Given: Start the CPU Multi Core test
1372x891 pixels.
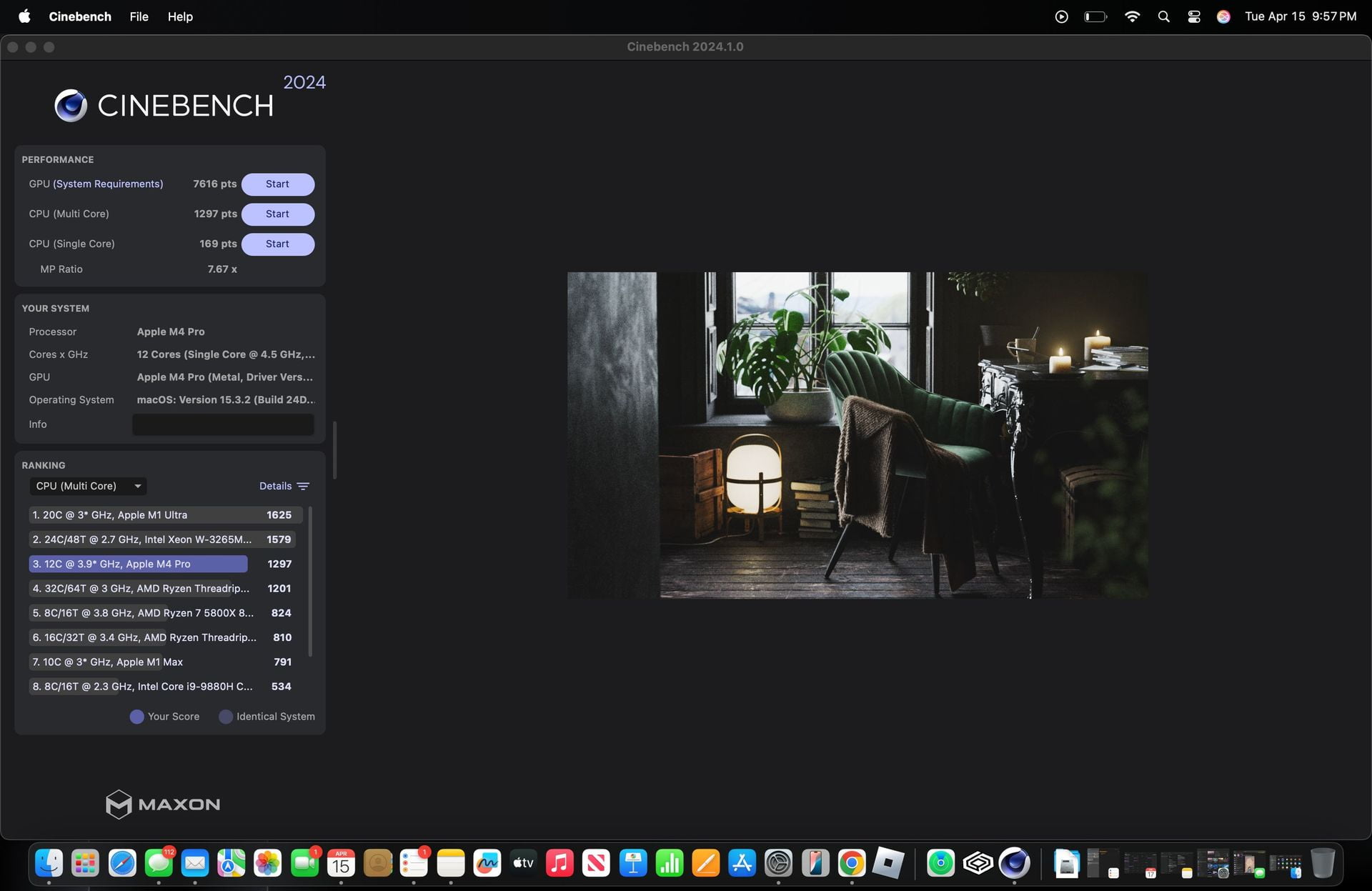Looking at the screenshot, I should tap(277, 214).
